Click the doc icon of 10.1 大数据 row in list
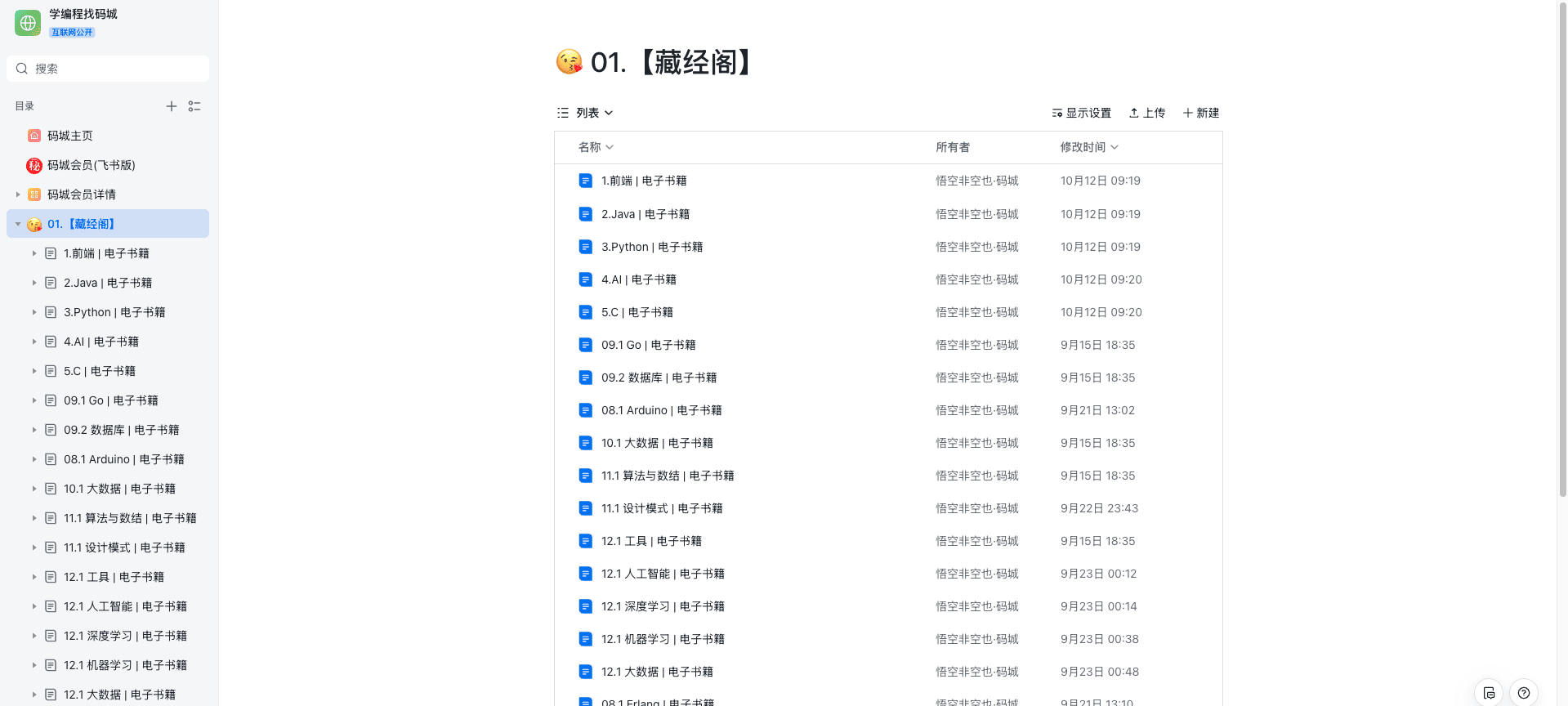This screenshot has height=706, width=1568. (x=585, y=443)
